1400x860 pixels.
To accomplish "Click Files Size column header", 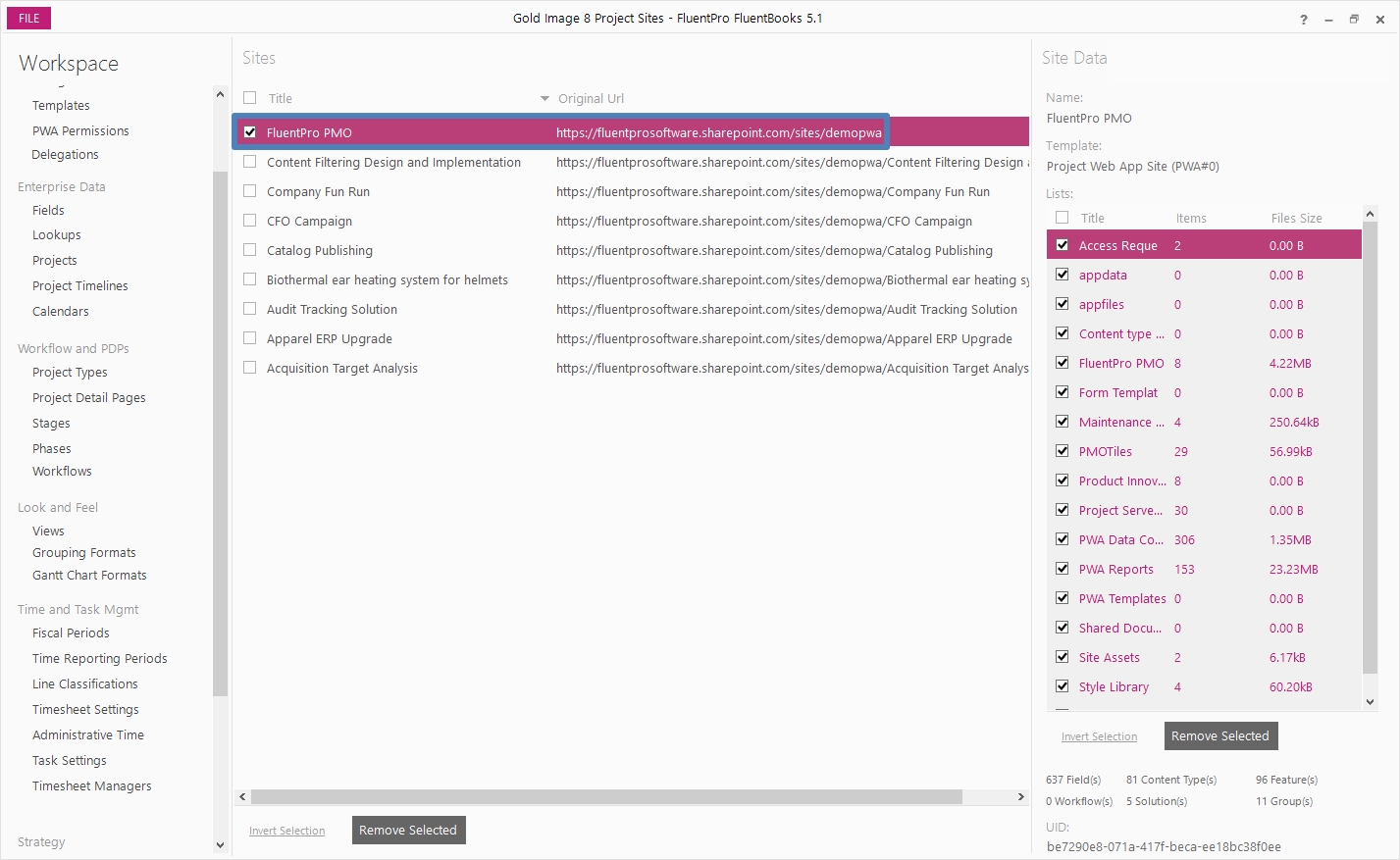I will [x=1296, y=219].
